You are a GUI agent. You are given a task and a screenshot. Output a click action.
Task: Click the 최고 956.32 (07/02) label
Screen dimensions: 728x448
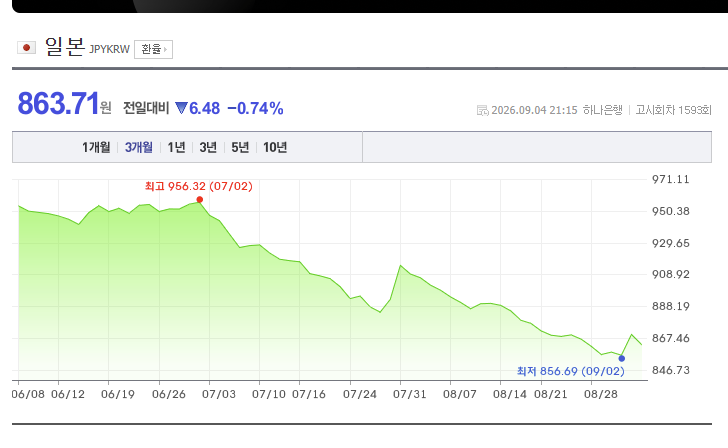(x=199, y=186)
